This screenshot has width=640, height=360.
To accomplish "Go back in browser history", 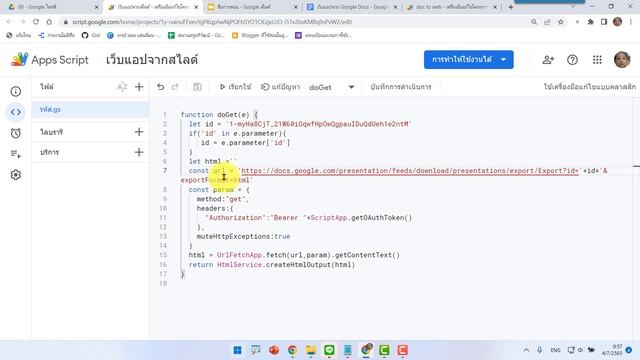I will (9, 22).
